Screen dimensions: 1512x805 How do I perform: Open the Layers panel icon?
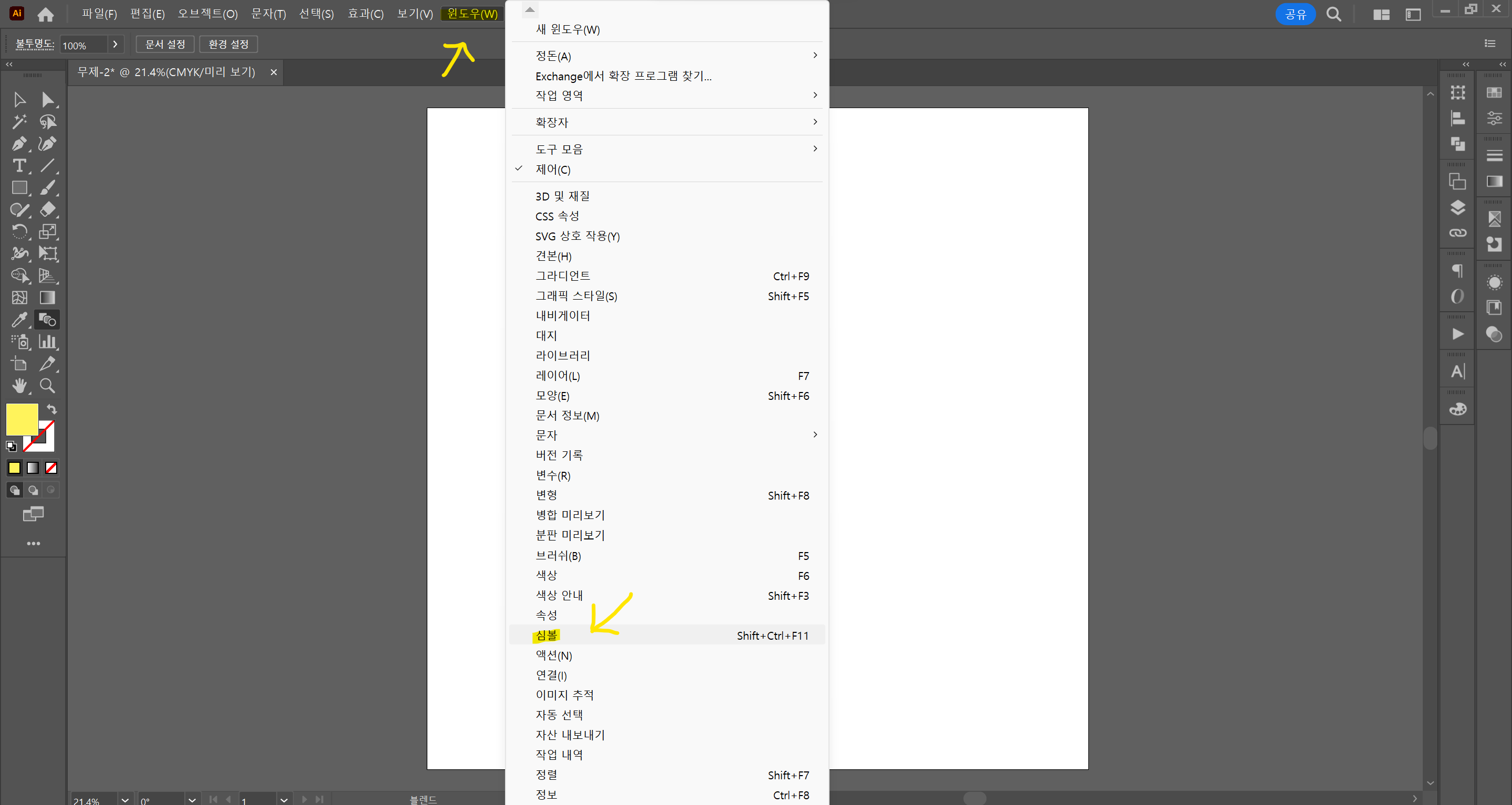pyautogui.click(x=1457, y=207)
